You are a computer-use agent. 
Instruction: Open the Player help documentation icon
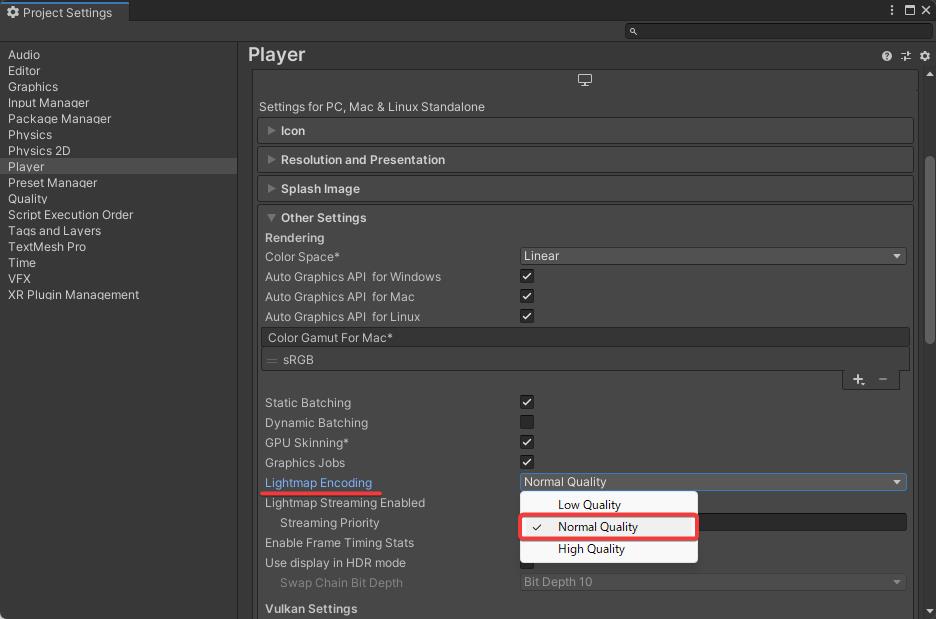(886, 56)
